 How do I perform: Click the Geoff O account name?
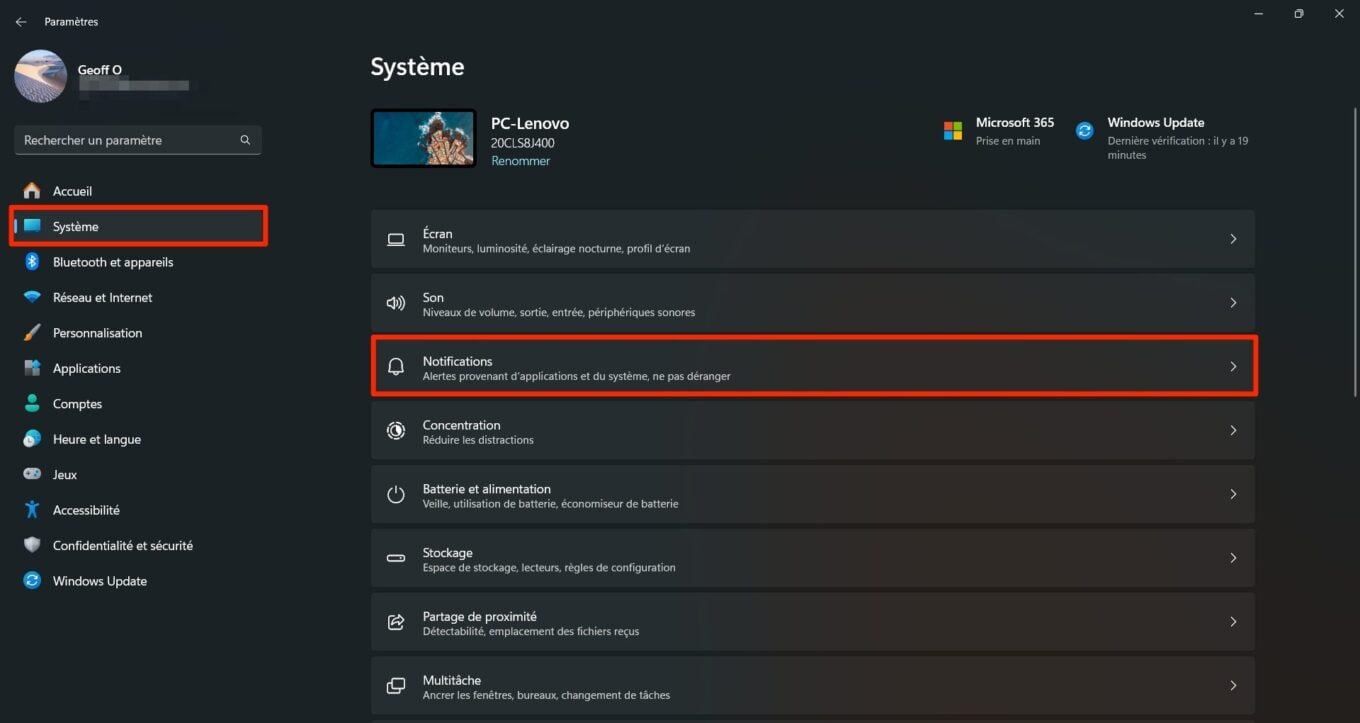pyautogui.click(x=100, y=70)
